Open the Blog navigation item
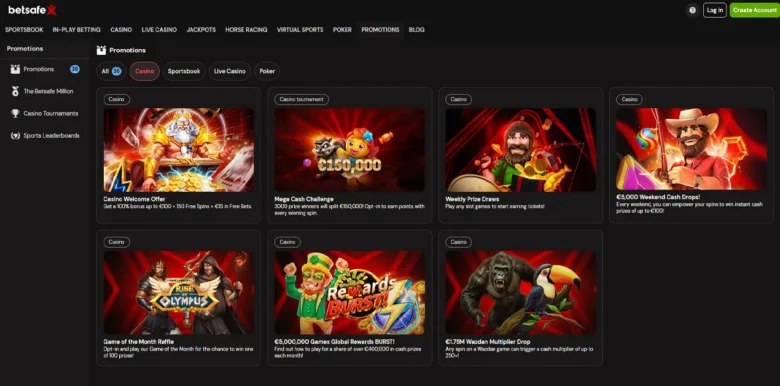The image size is (780, 386). (417, 30)
